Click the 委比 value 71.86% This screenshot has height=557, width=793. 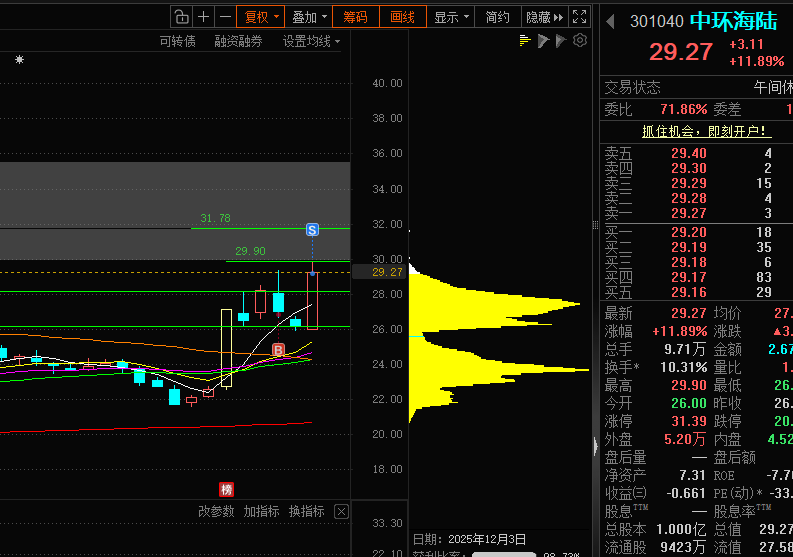tap(684, 109)
